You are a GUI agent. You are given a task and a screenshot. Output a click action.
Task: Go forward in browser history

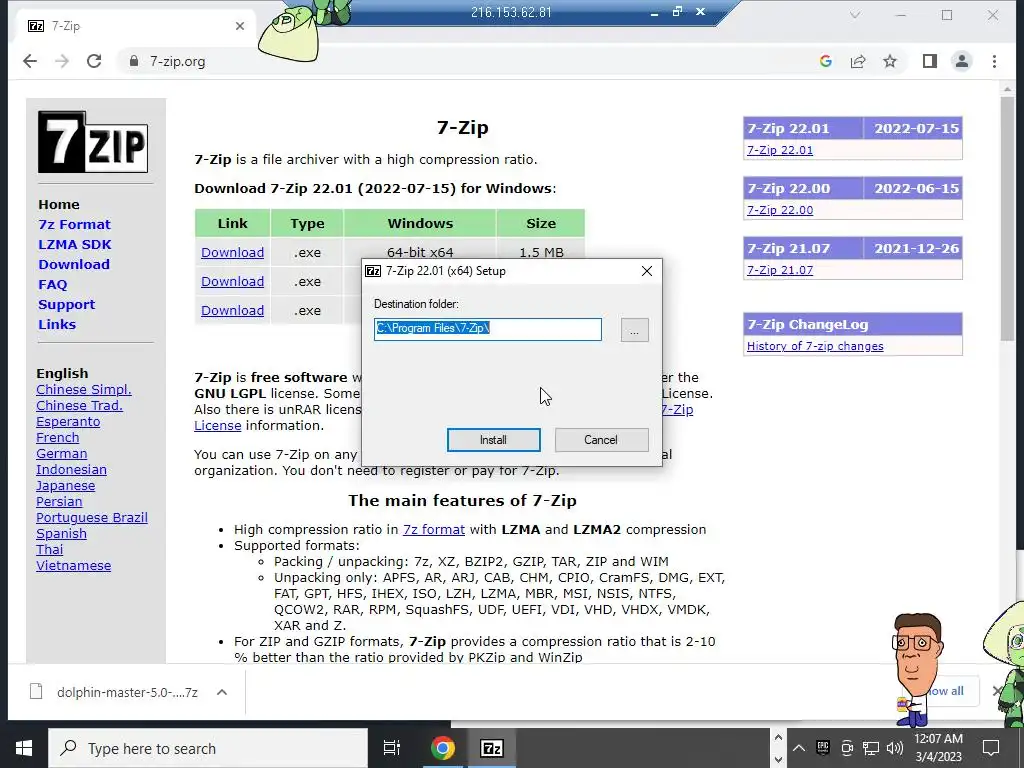tap(62, 61)
